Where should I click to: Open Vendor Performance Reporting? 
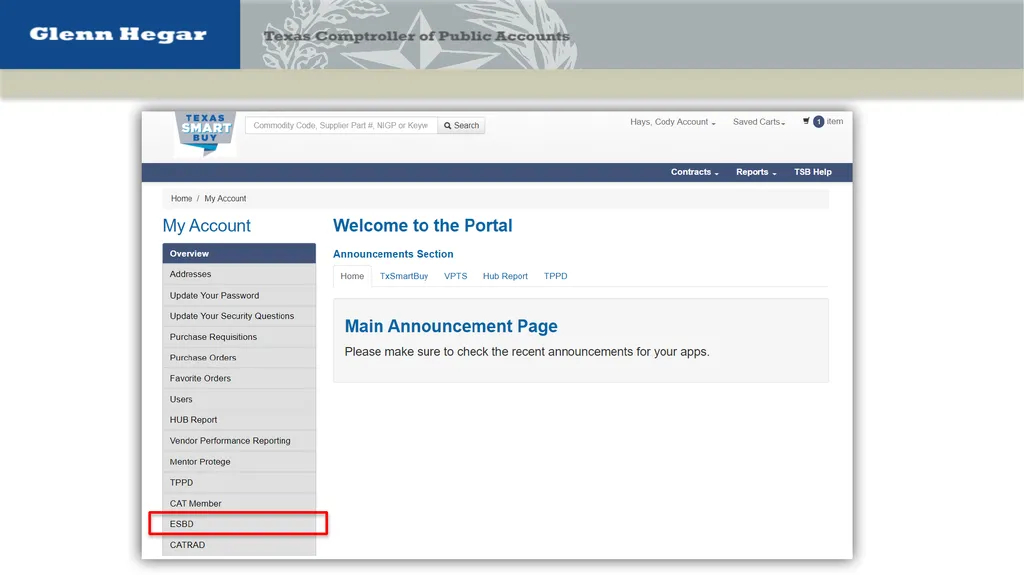click(x=239, y=441)
